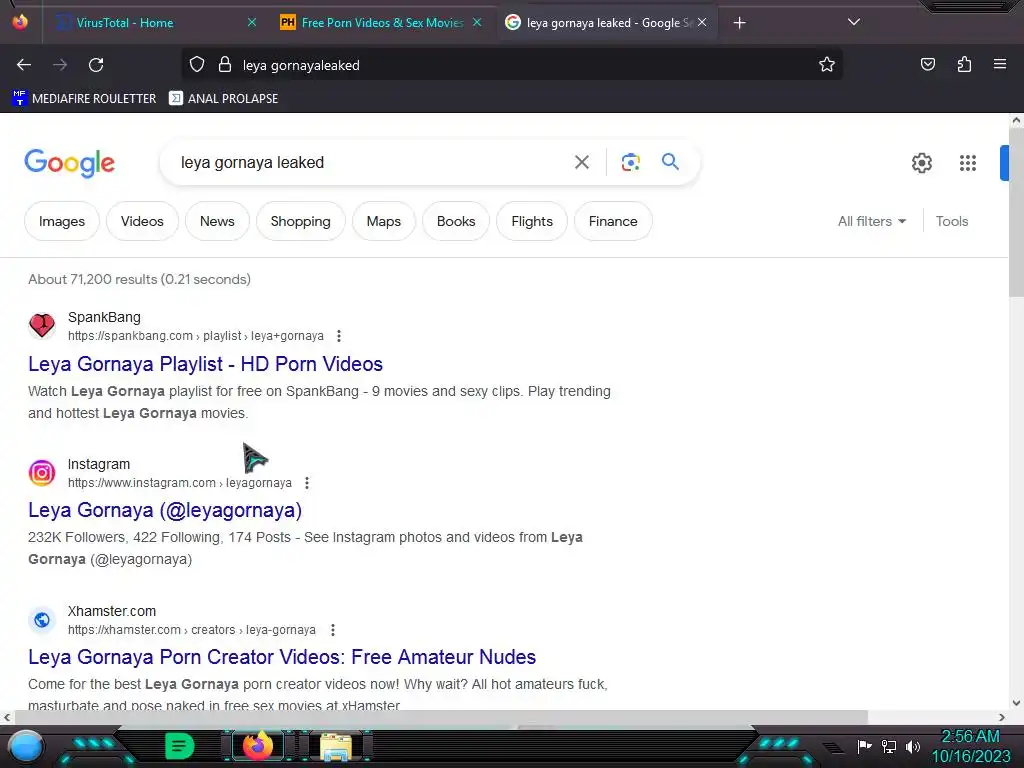The height and width of the screenshot is (768, 1024).
Task: Click the Start orb button
Action: [25, 747]
